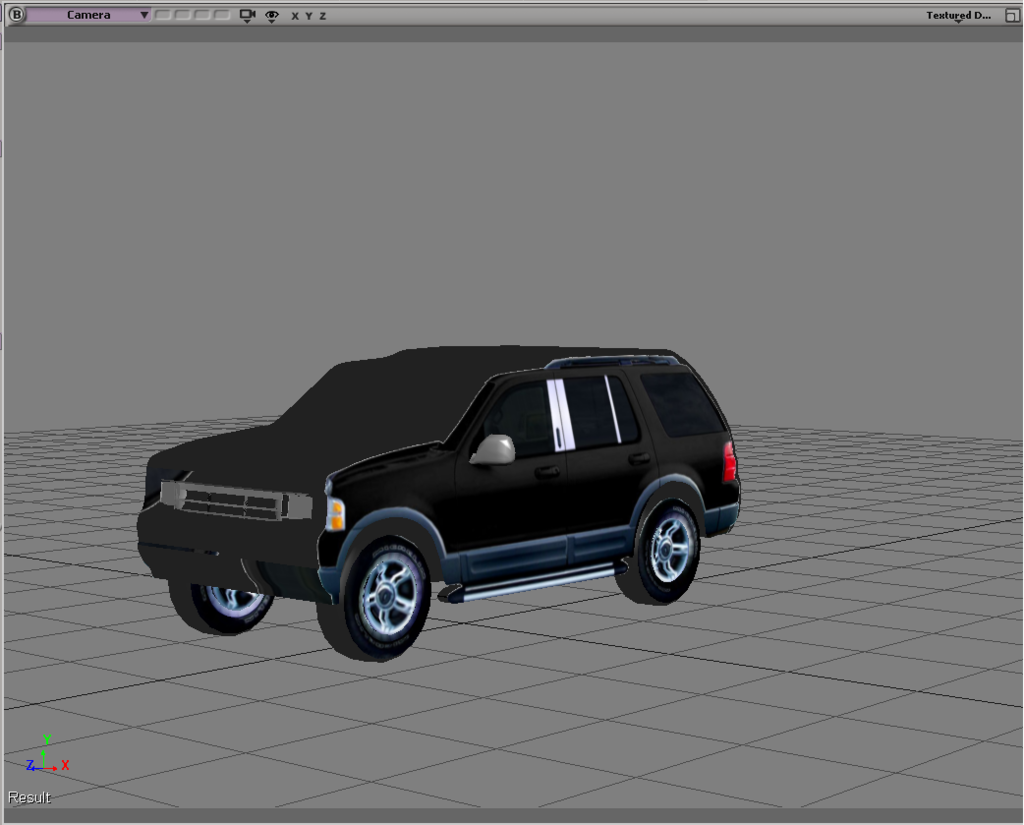Switch viewport to X axis view
The image size is (1024, 825).
295,16
